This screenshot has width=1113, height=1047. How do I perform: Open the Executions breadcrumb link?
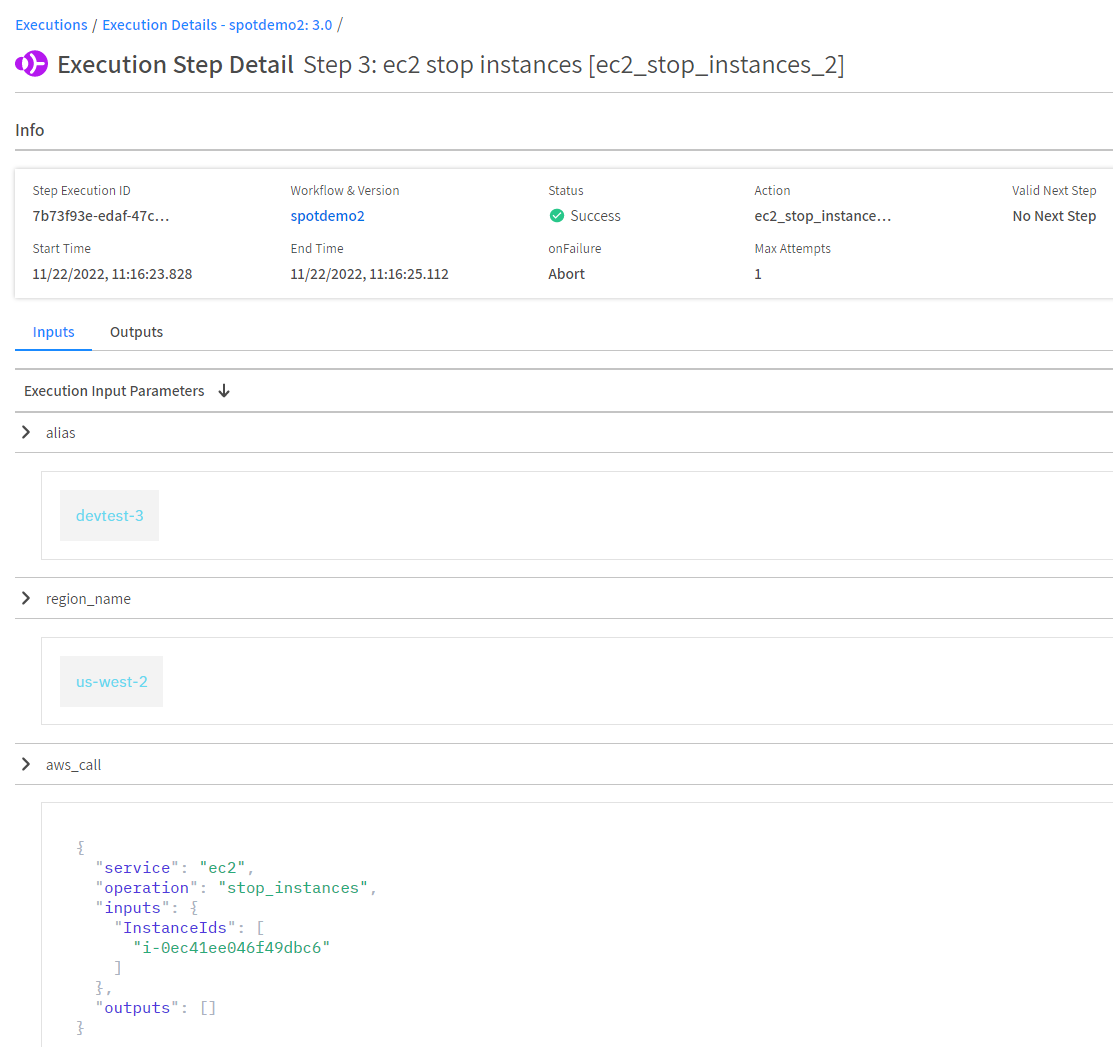(51, 25)
